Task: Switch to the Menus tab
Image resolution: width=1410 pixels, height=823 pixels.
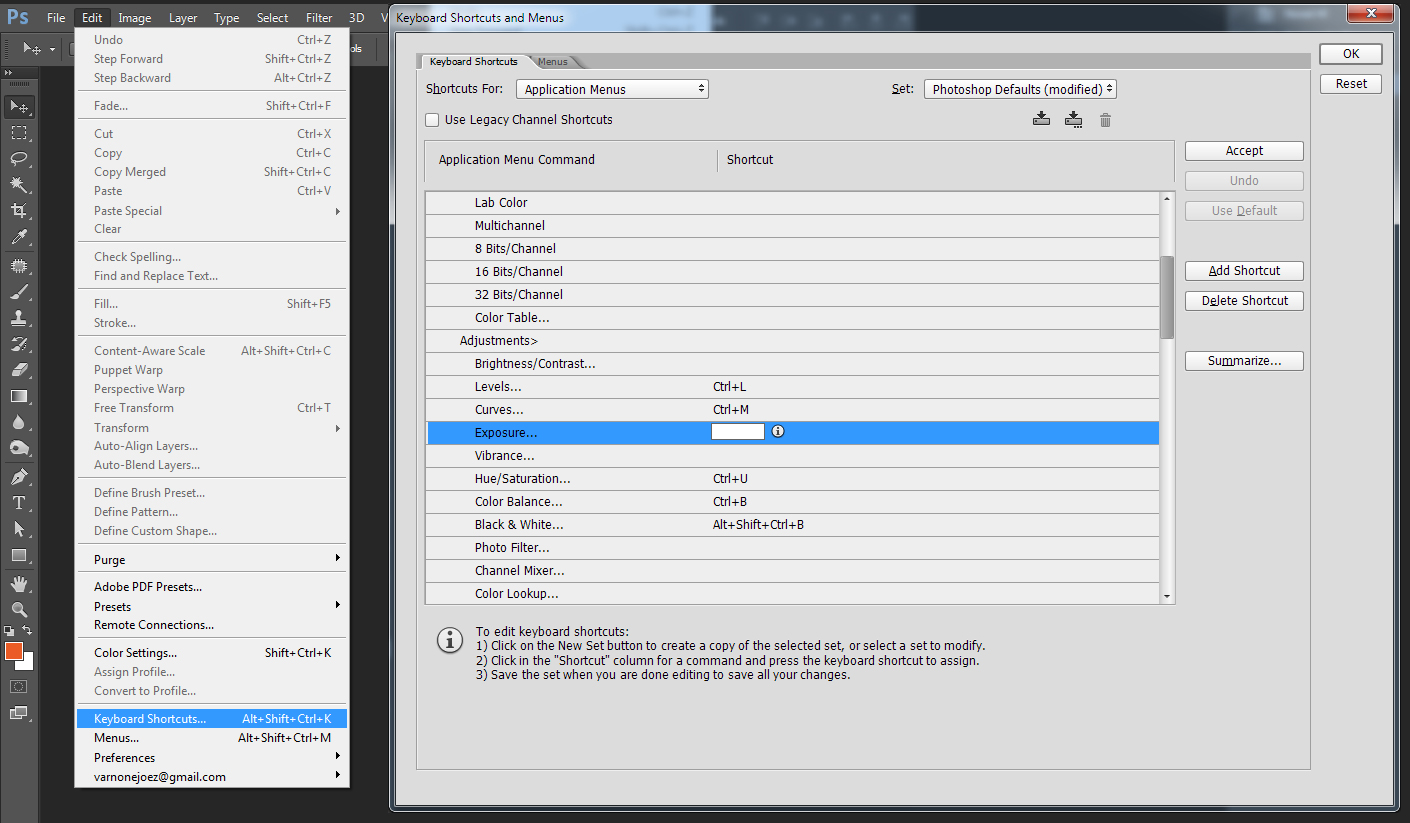Action: (x=552, y=61)
